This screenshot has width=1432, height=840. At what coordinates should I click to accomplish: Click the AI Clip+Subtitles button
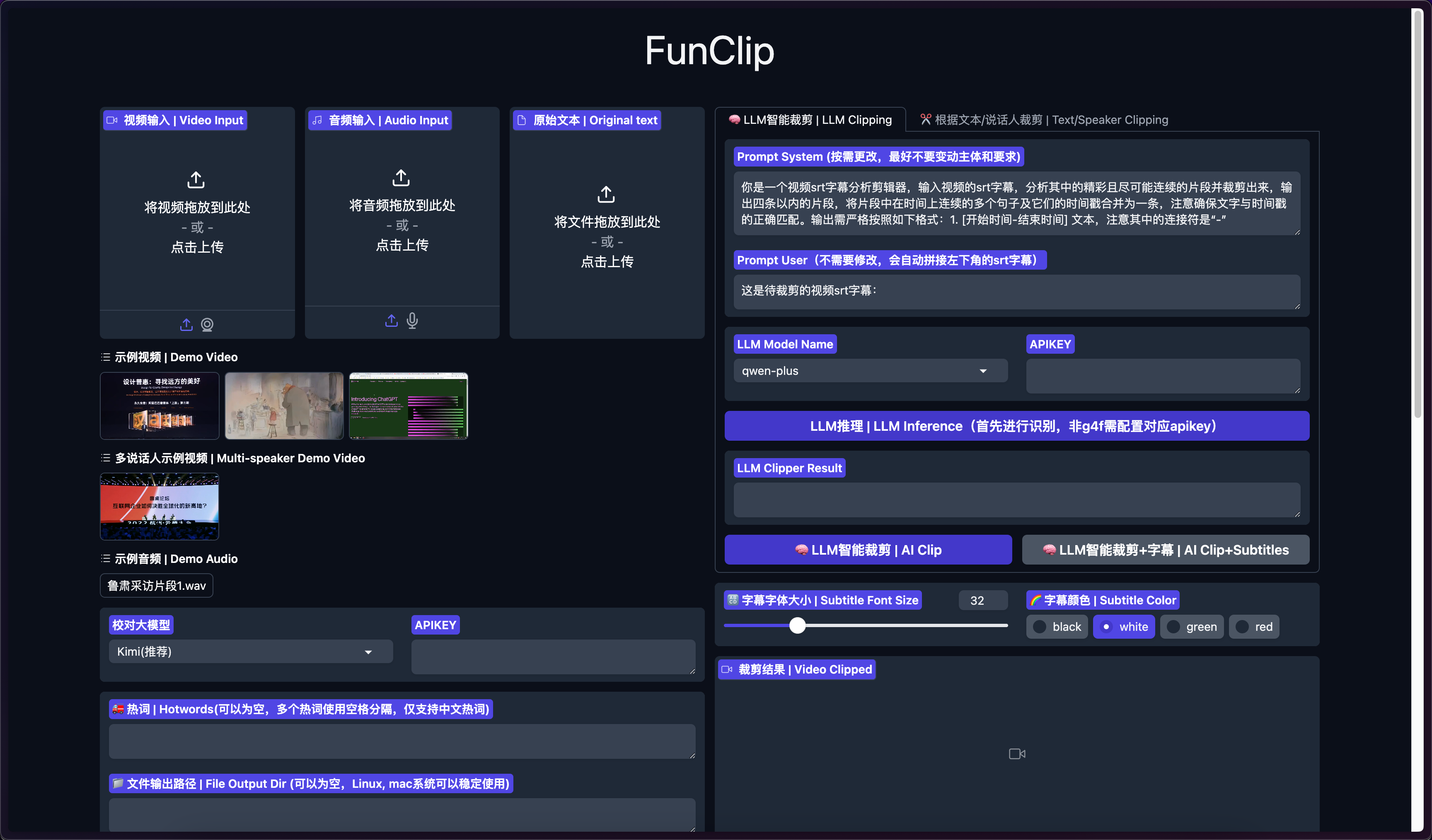click(x=1166, y=550)
